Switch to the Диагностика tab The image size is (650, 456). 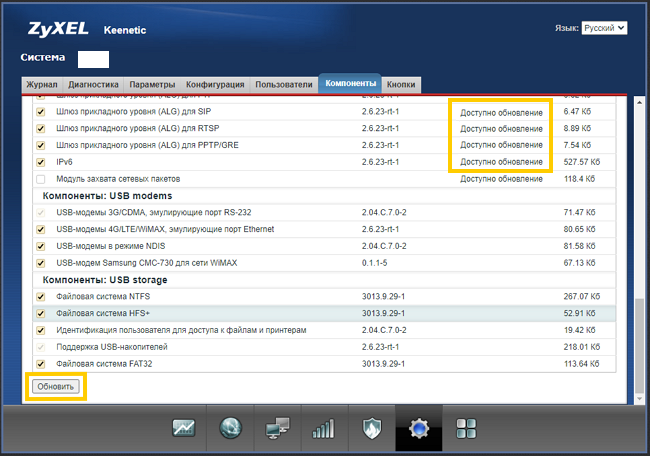point(93,85)
